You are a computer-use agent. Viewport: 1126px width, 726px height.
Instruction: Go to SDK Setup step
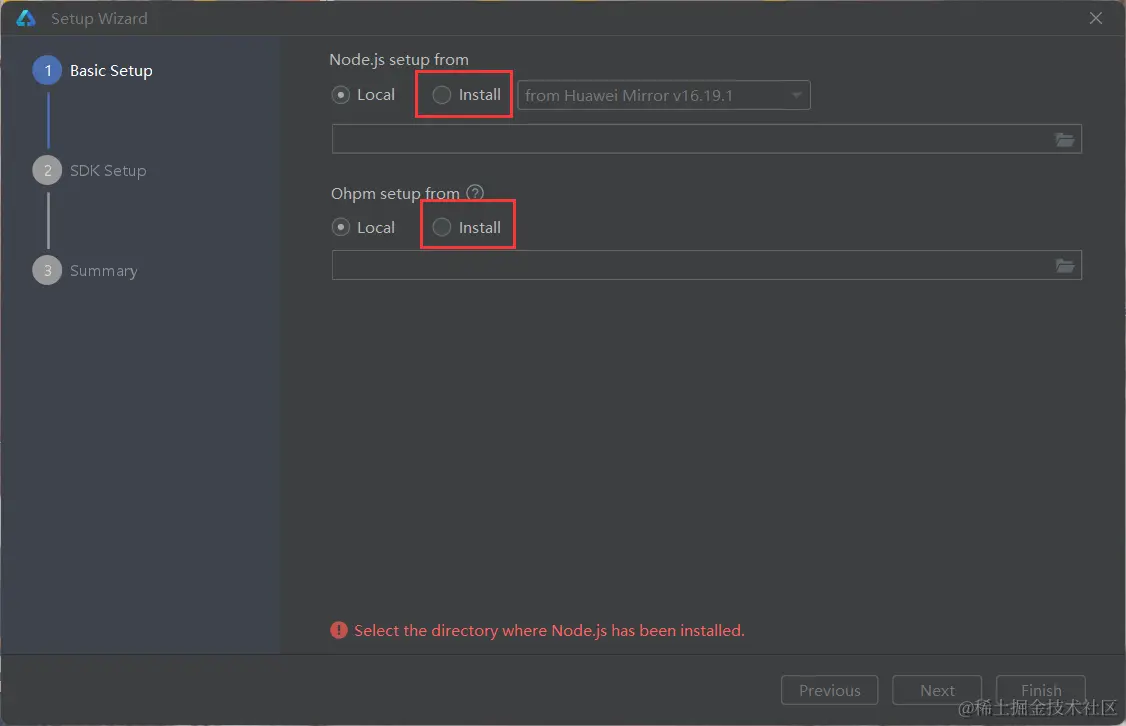90,170
